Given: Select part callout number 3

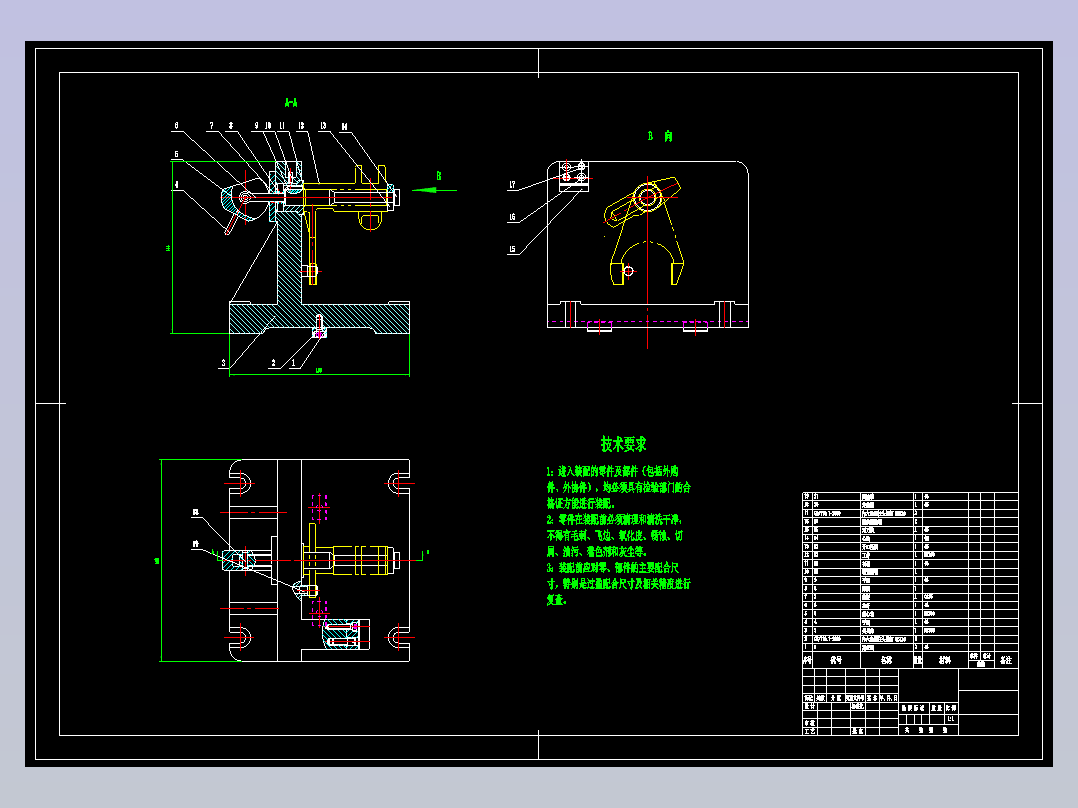Looking at the screenshot, I should click(223, 363).
